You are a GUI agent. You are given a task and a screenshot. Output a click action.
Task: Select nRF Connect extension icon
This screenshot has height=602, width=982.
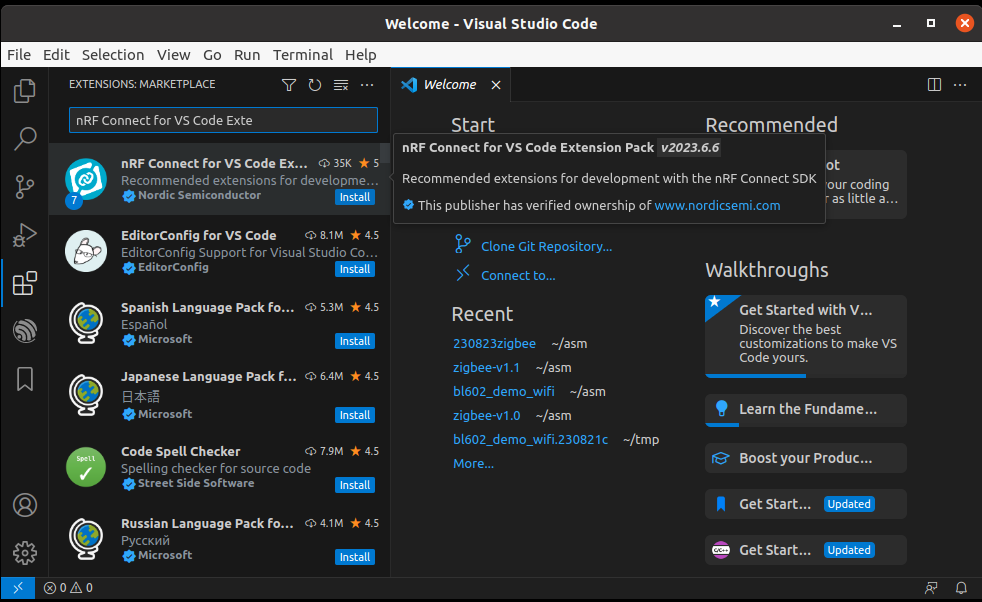[x=86, y=179]
